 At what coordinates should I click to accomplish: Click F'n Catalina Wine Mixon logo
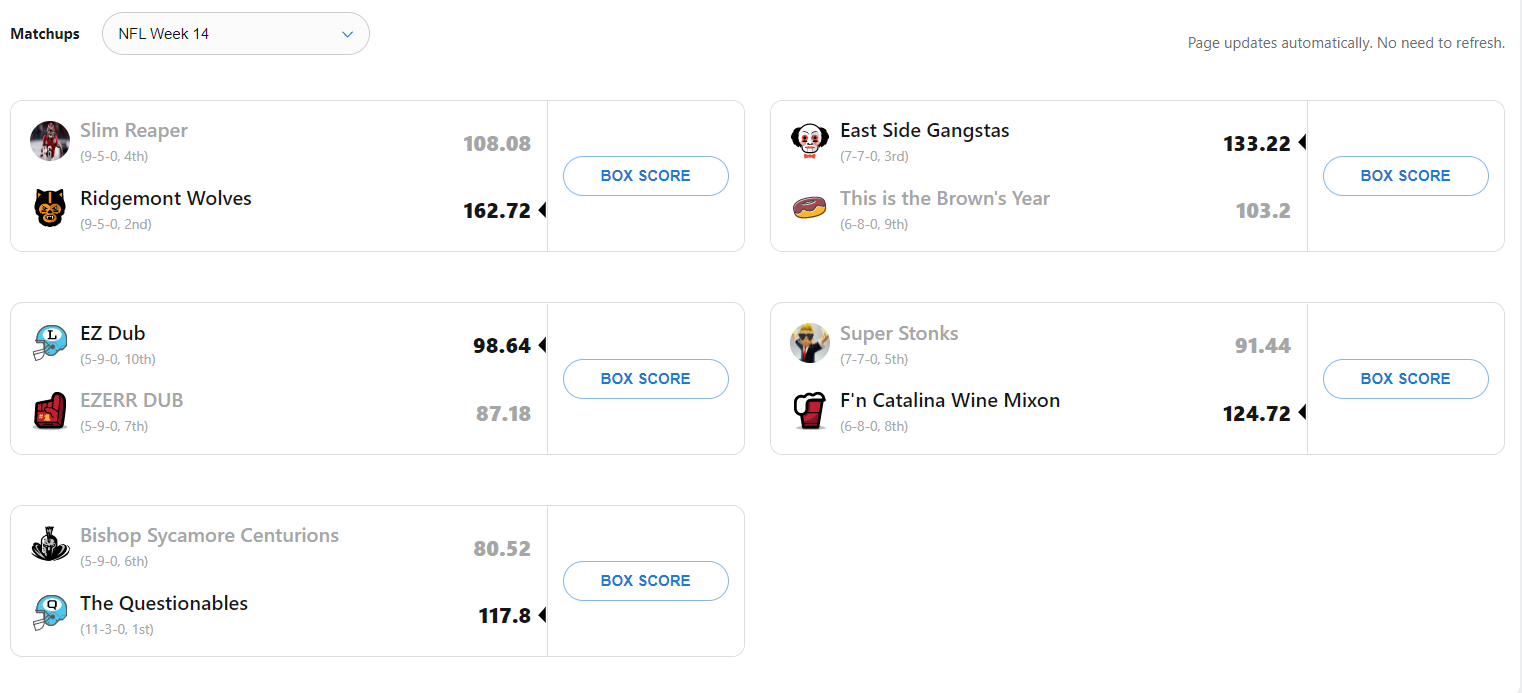coord(809,411)
